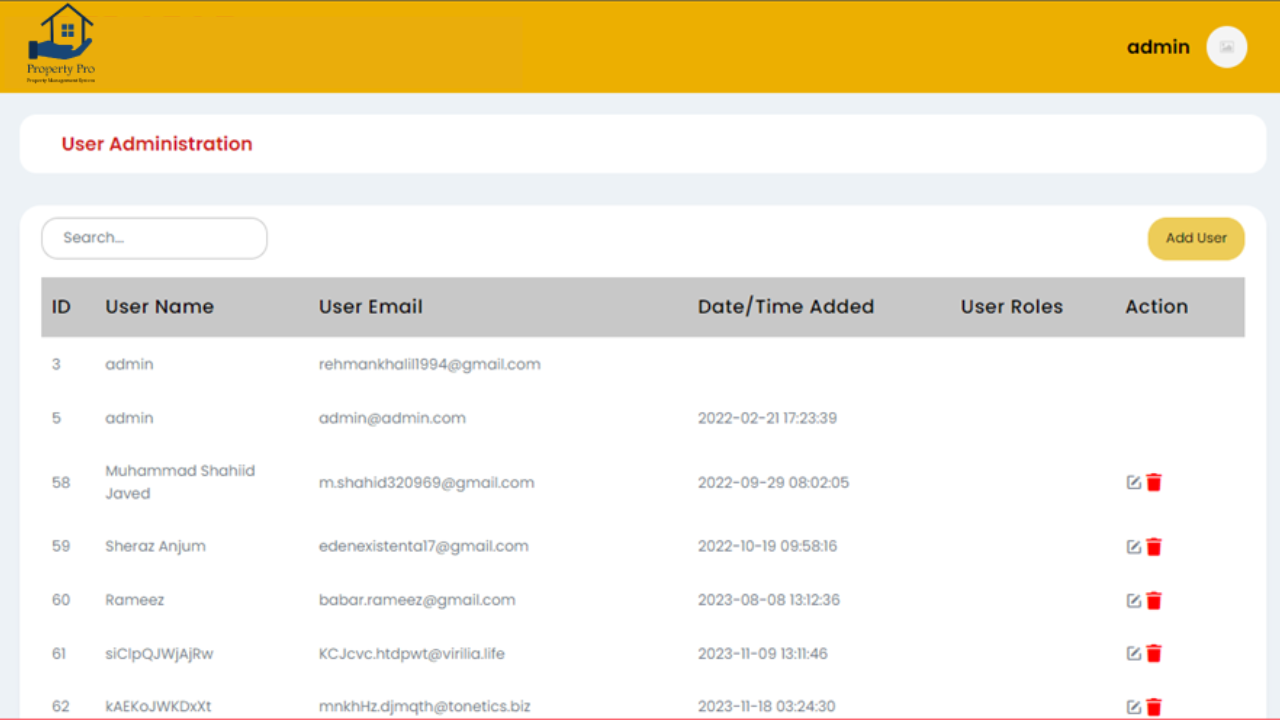Edit user Rameez
Screen dimensions: 1280x720
click(1133, 601)
